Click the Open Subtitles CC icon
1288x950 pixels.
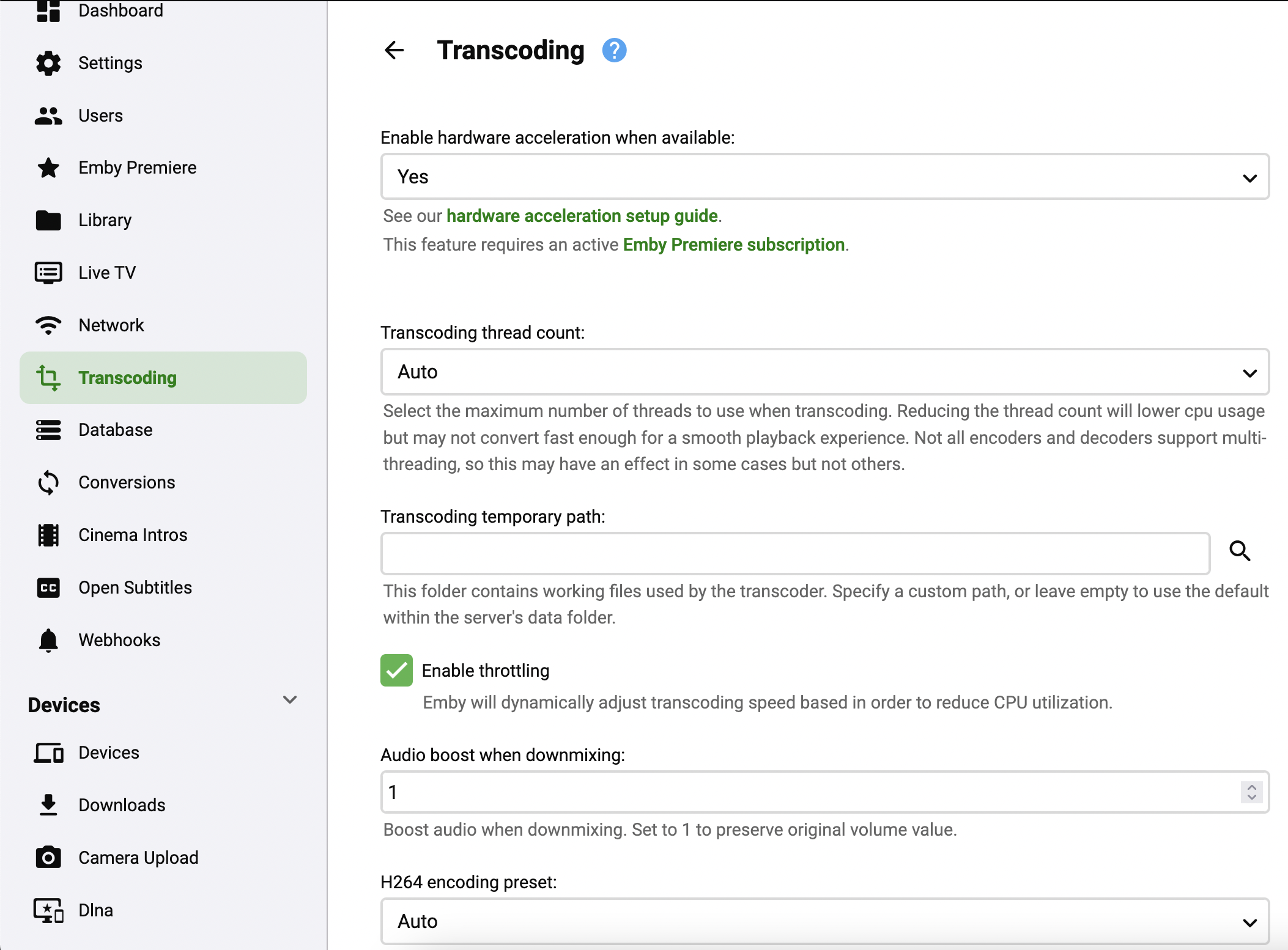(48, 587)
